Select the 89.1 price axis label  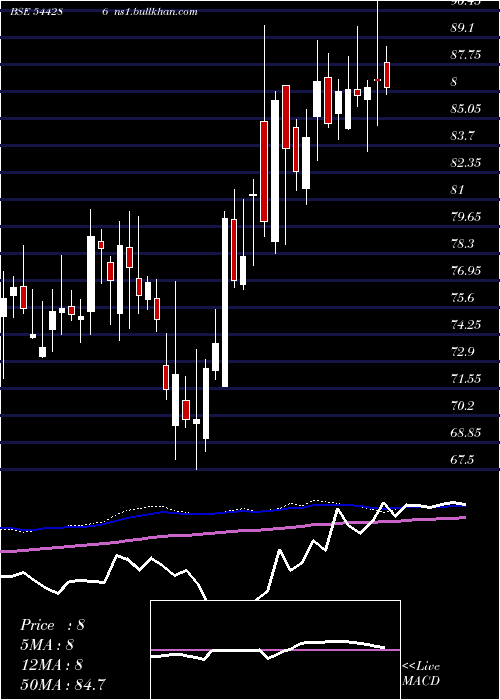463,28
